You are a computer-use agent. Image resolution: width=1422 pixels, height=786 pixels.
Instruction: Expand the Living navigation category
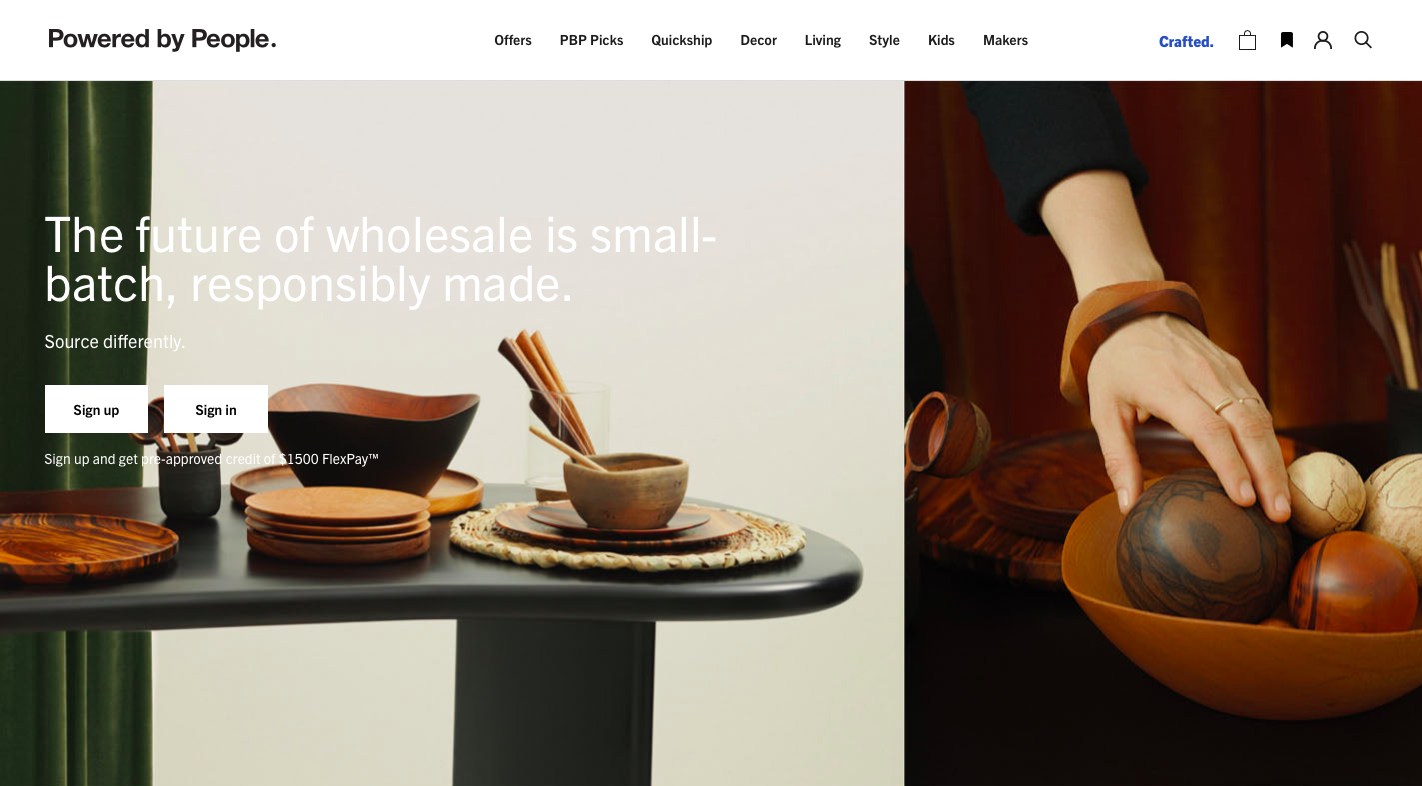pos(823,40)
